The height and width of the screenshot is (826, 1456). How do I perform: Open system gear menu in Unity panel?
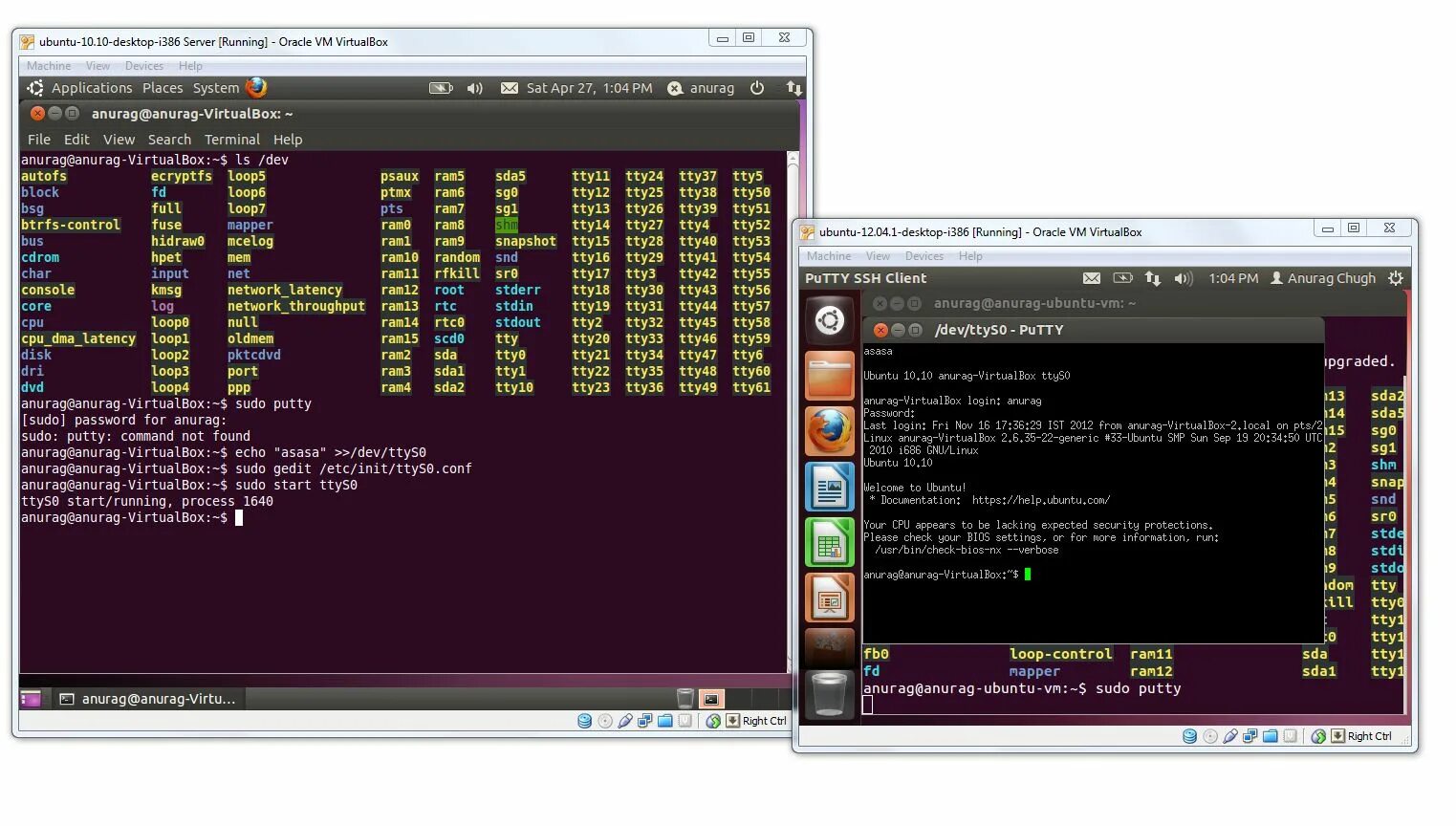click(1396, 278)
